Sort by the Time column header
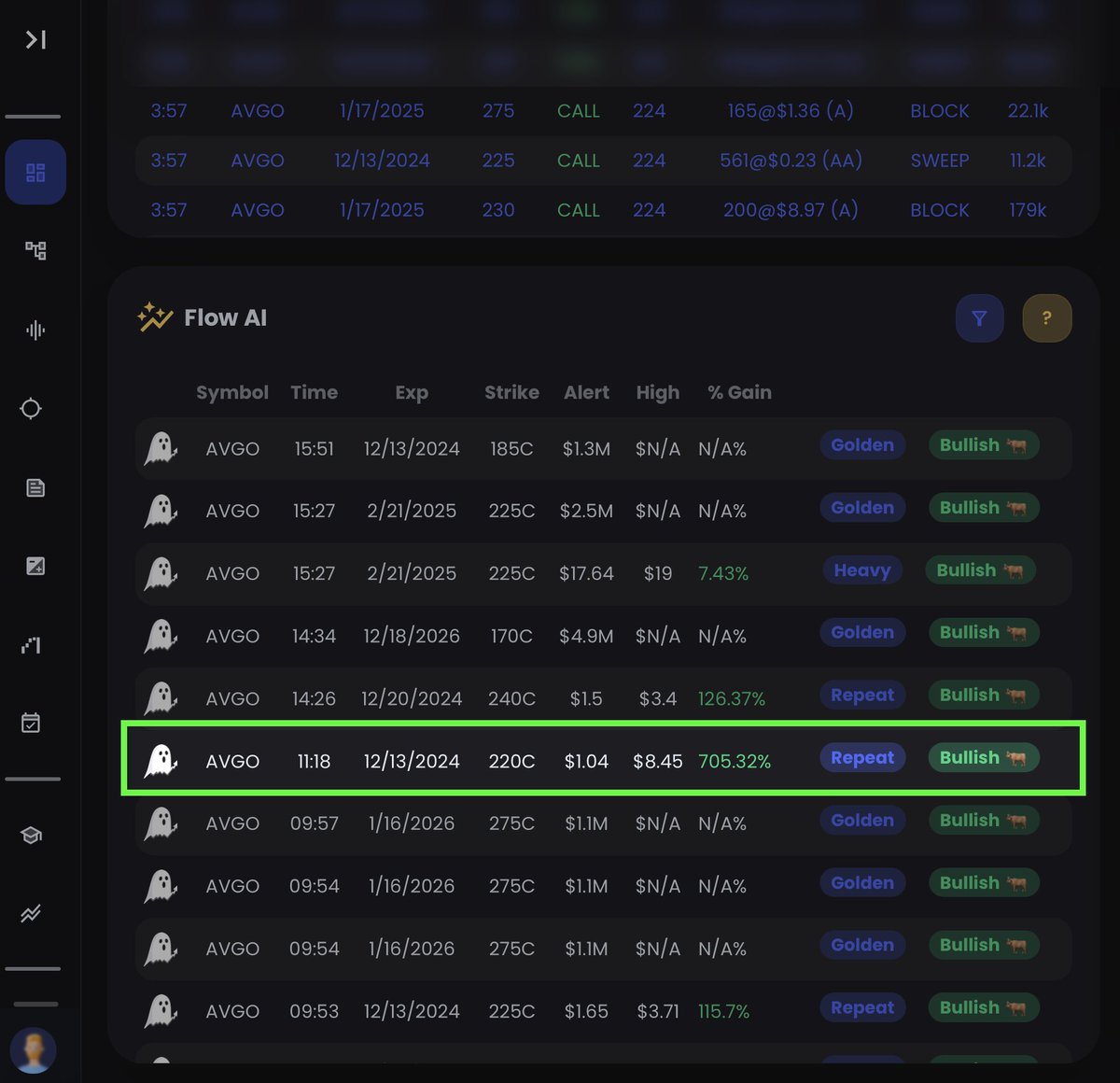Screen dimensions: 1120x1083 point(314,392)
